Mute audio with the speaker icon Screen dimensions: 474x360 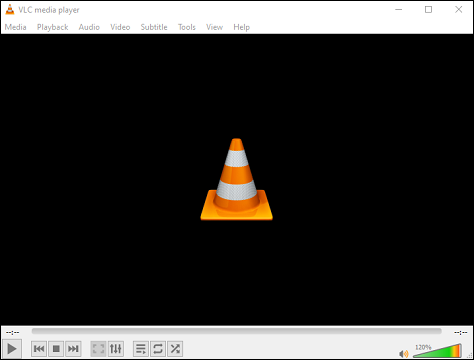pyautogui.click(x=404, y=354)
